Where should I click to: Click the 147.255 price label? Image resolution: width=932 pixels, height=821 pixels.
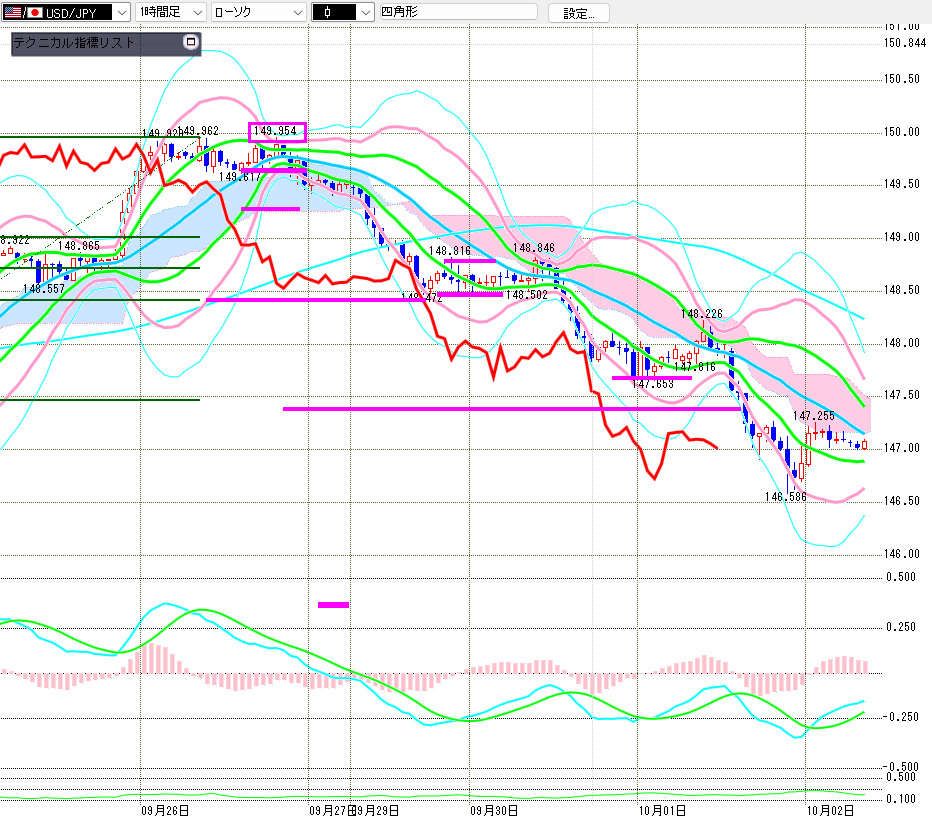click(x=814, y=415)
